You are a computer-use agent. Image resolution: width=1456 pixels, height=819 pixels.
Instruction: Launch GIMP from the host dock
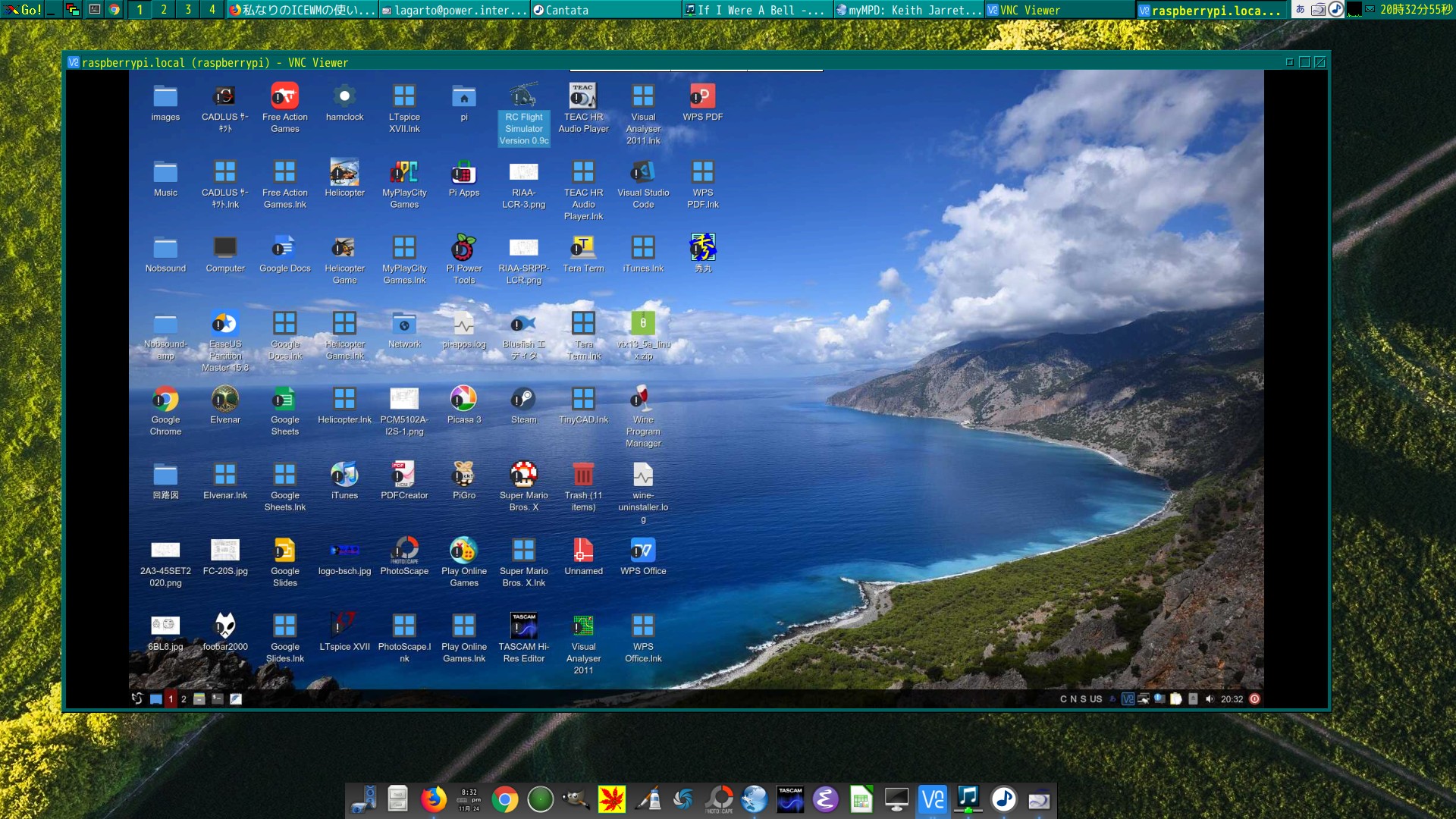574,799
